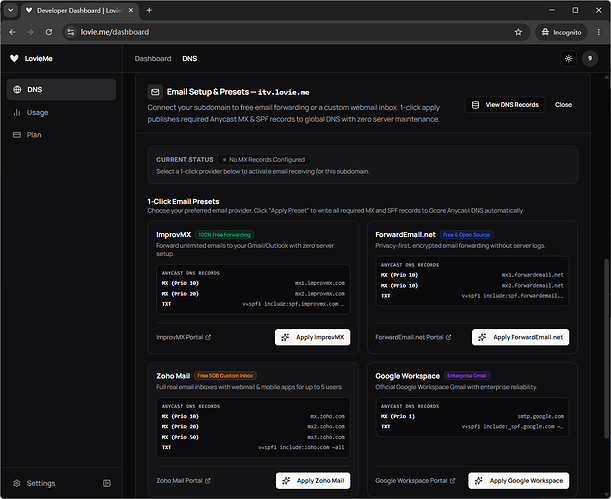Toggle the light/dark theme sun icon

click(x=568, y=58)
